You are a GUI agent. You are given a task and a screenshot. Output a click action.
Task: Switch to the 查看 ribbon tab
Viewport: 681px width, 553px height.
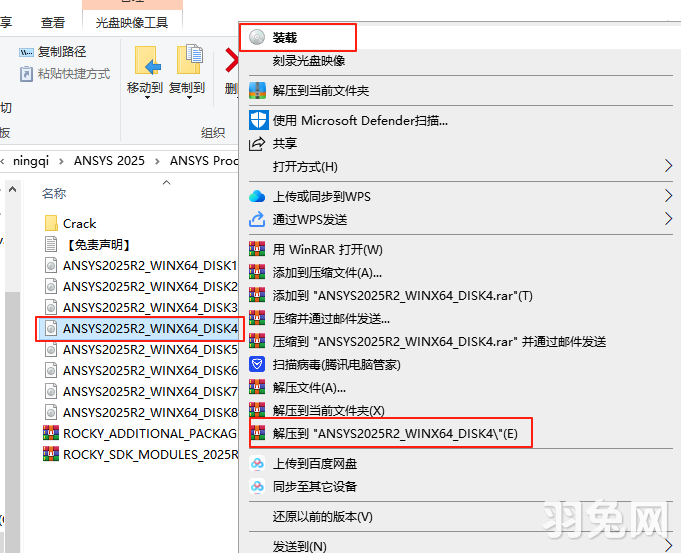(x=53, y=22)
